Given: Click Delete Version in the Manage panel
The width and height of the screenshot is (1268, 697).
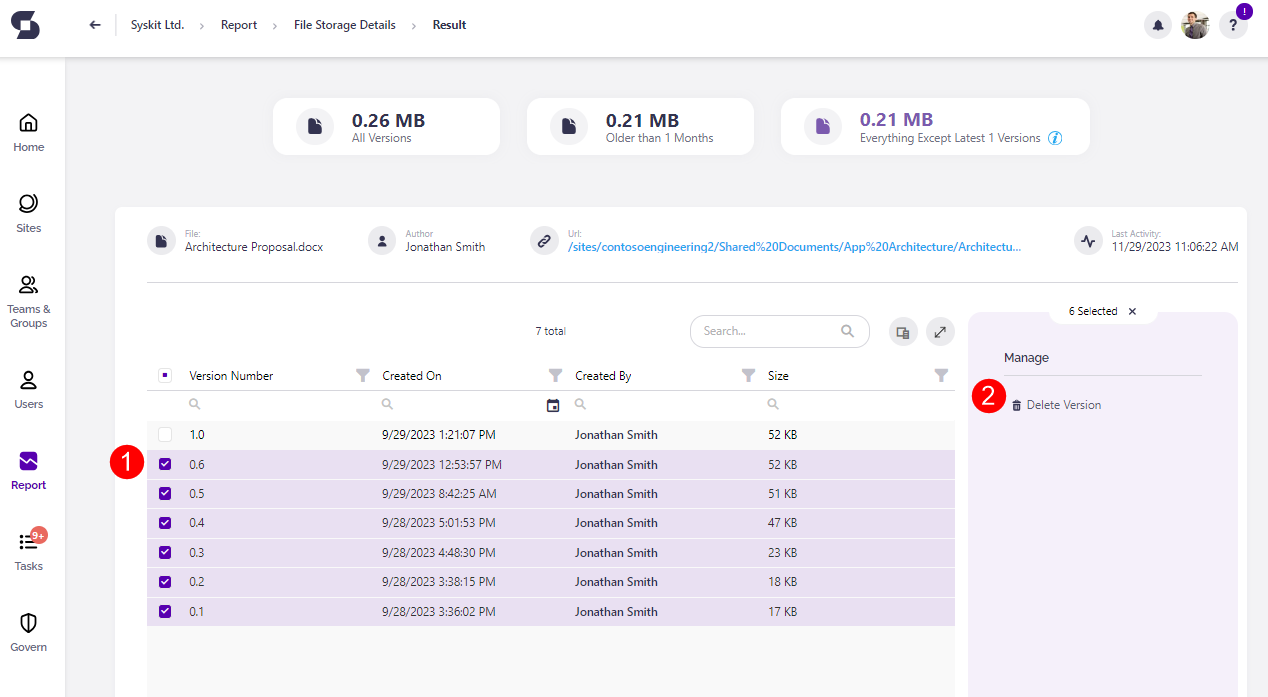Looking at the screenshot, I should point(1058,404).
